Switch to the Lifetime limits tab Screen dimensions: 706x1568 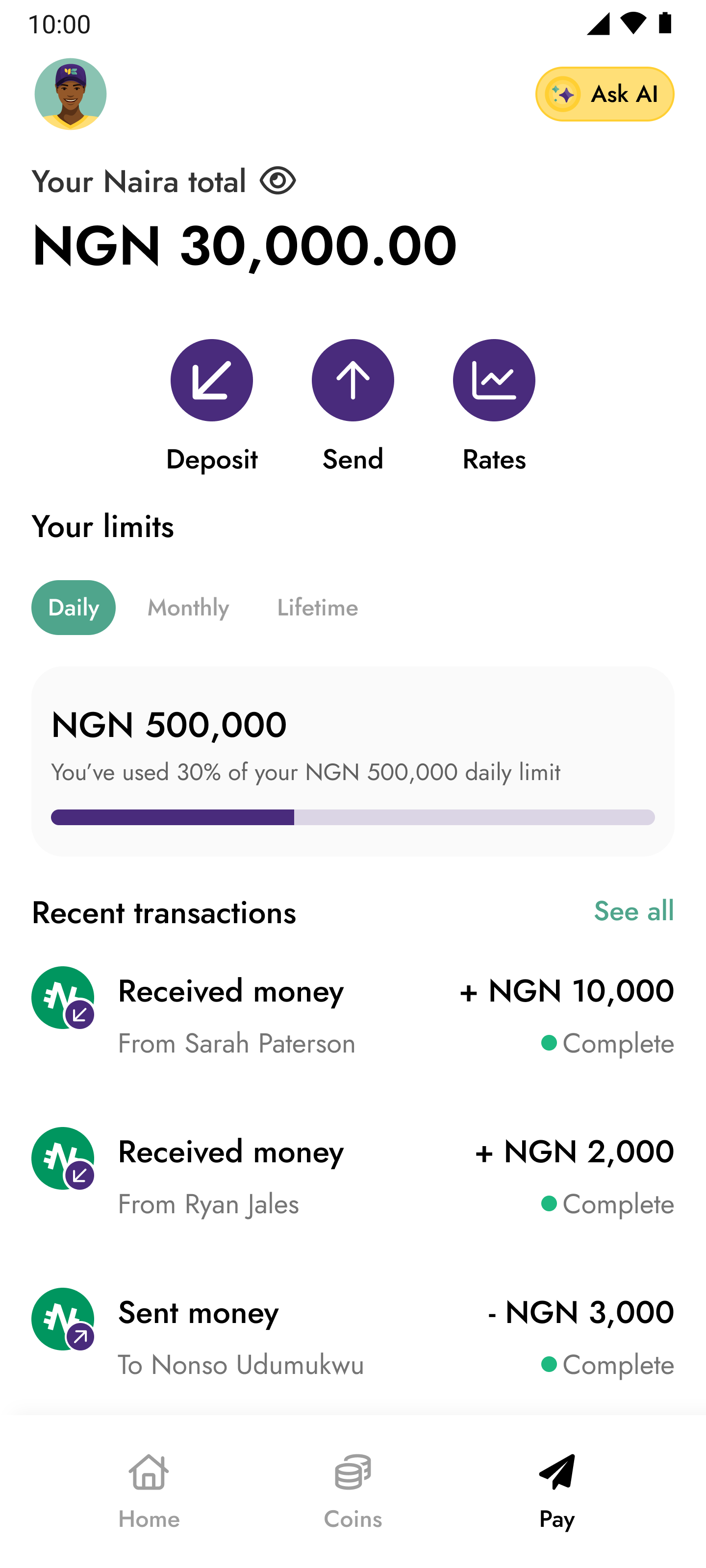(x=317, y=607)
